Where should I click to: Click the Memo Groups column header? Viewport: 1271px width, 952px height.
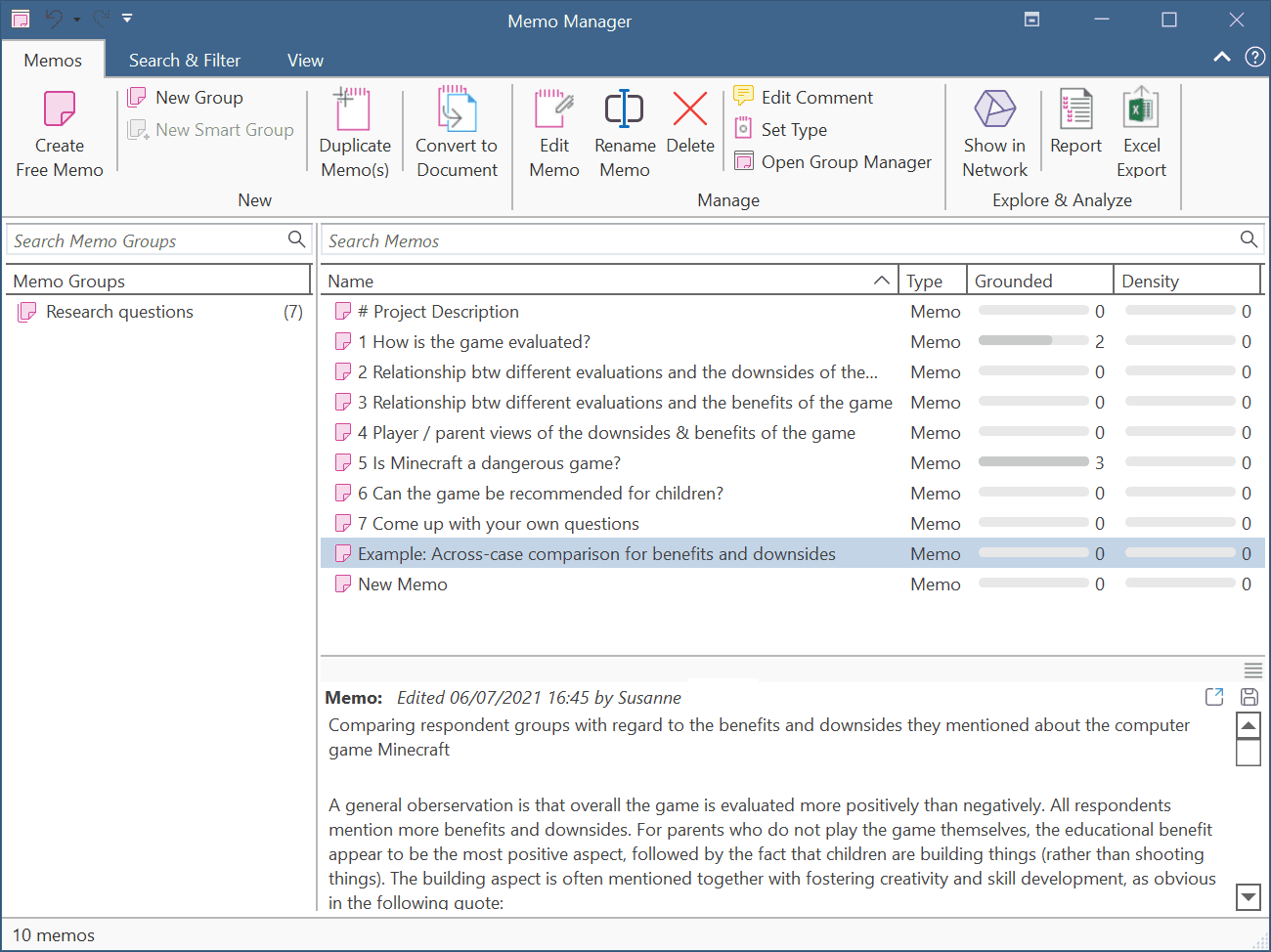click(158, 281)
